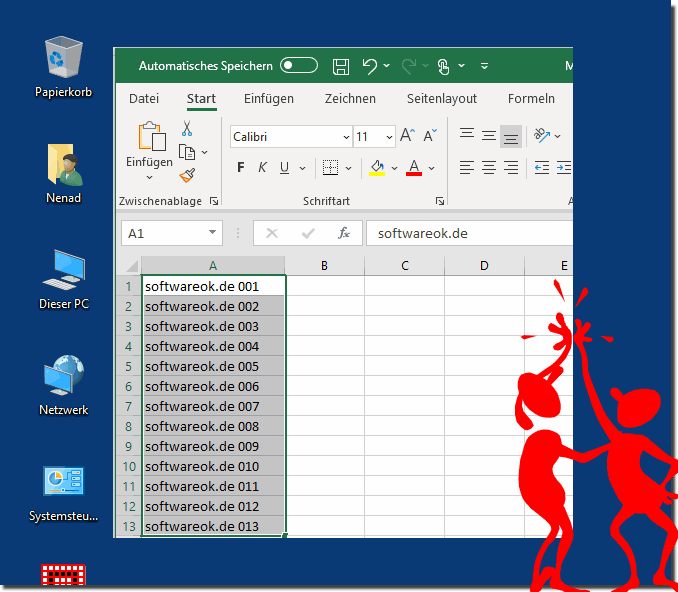Open the Name Box dropdown arrow

(x=212, y=233)
